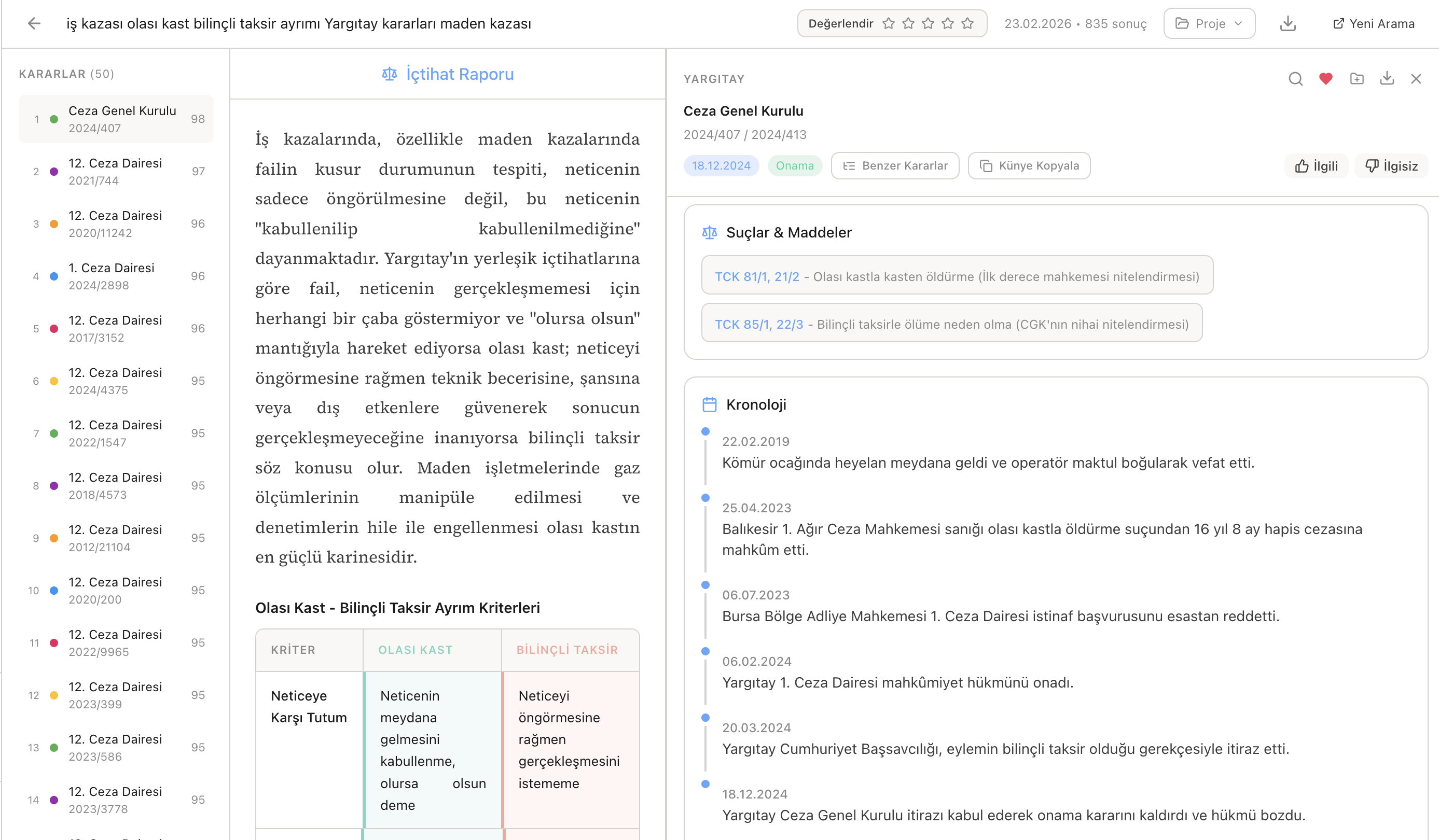Select 12. Ceza Dairesi 2021/744 decision
Image resolution: width=1439 pixels, height=840 pixels.
[117, 172]
